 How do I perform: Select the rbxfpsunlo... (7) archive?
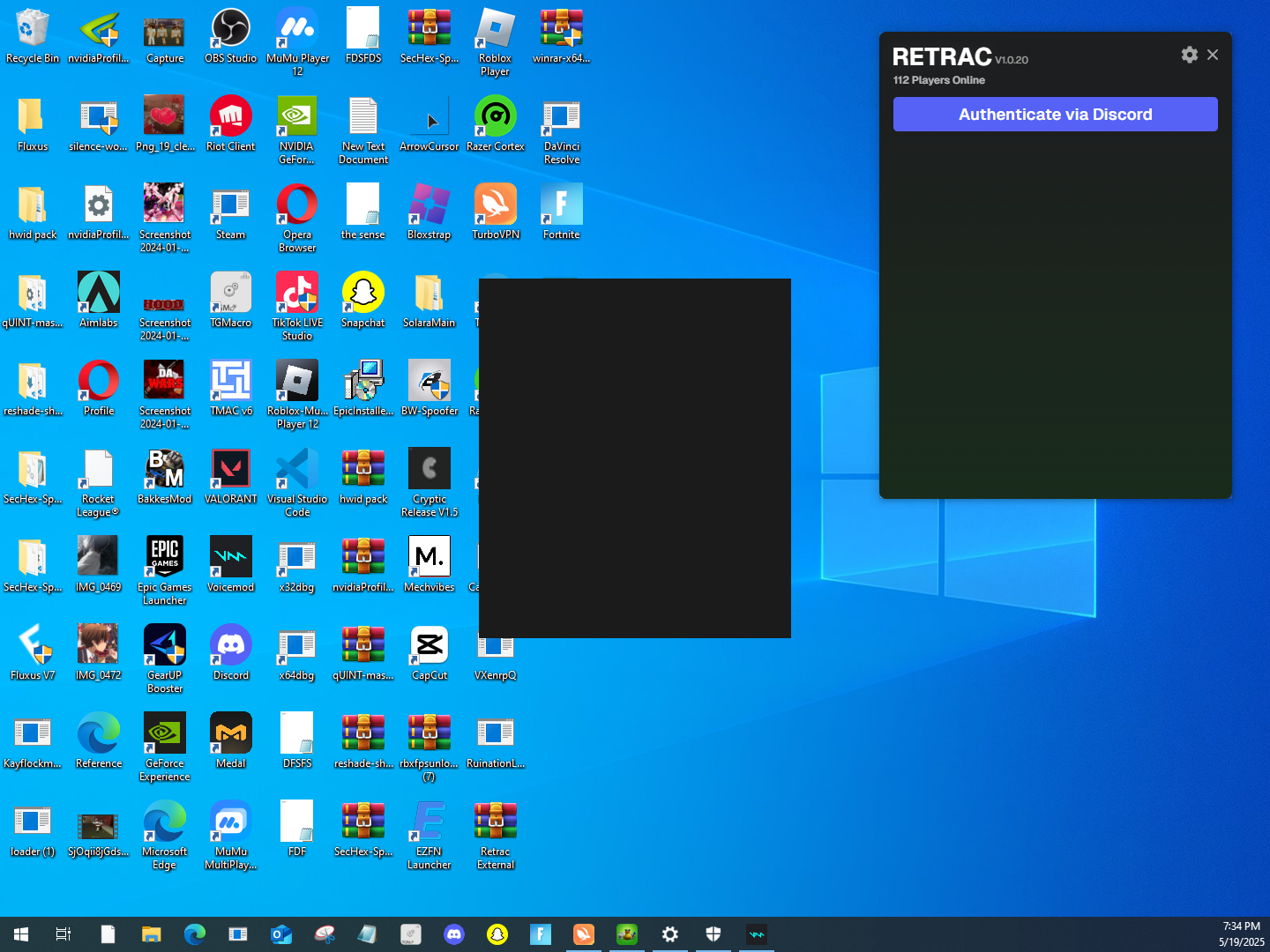(x=430, y=747)
